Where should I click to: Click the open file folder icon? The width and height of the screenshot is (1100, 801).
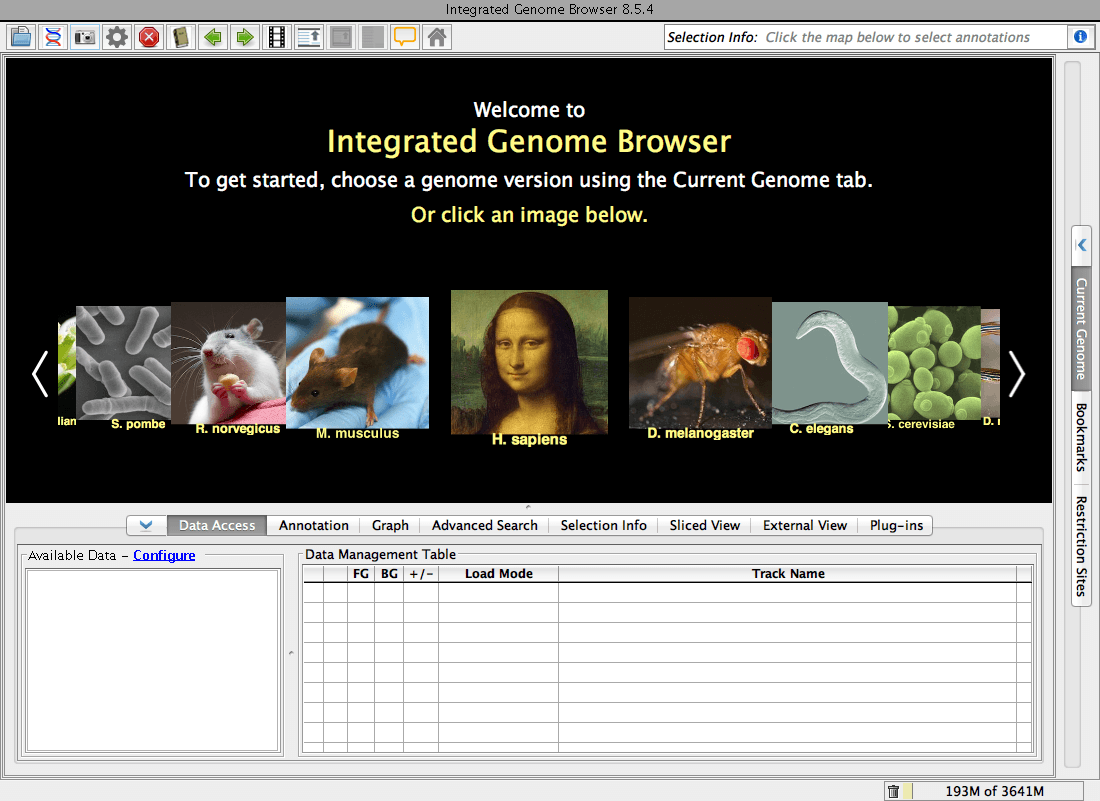21,38
